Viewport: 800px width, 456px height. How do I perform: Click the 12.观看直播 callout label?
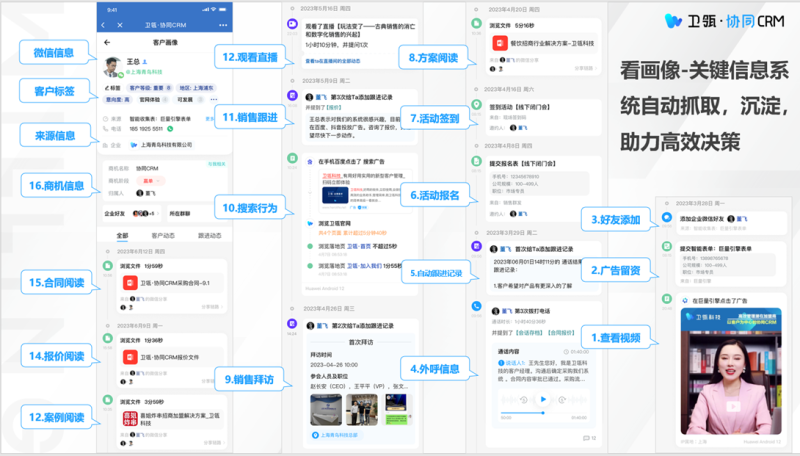click(256, 58)
